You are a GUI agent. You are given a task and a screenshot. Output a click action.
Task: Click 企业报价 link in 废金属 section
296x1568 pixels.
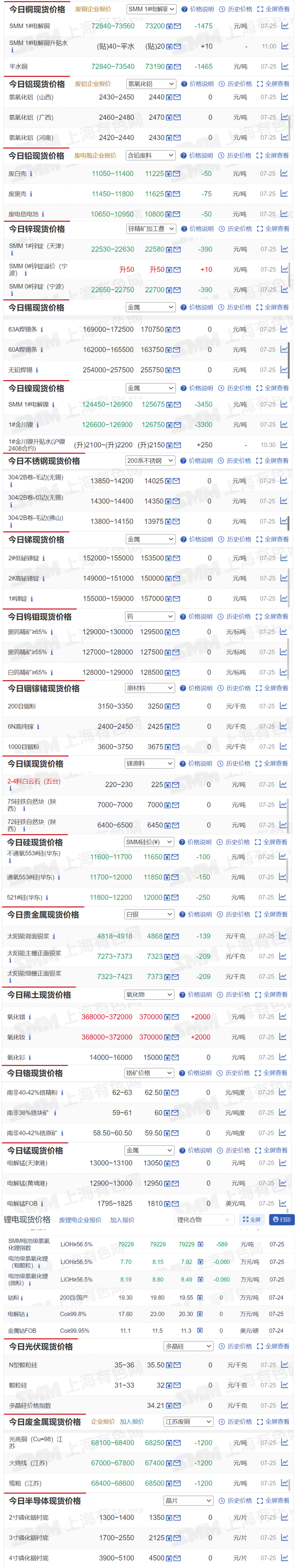102,1422
